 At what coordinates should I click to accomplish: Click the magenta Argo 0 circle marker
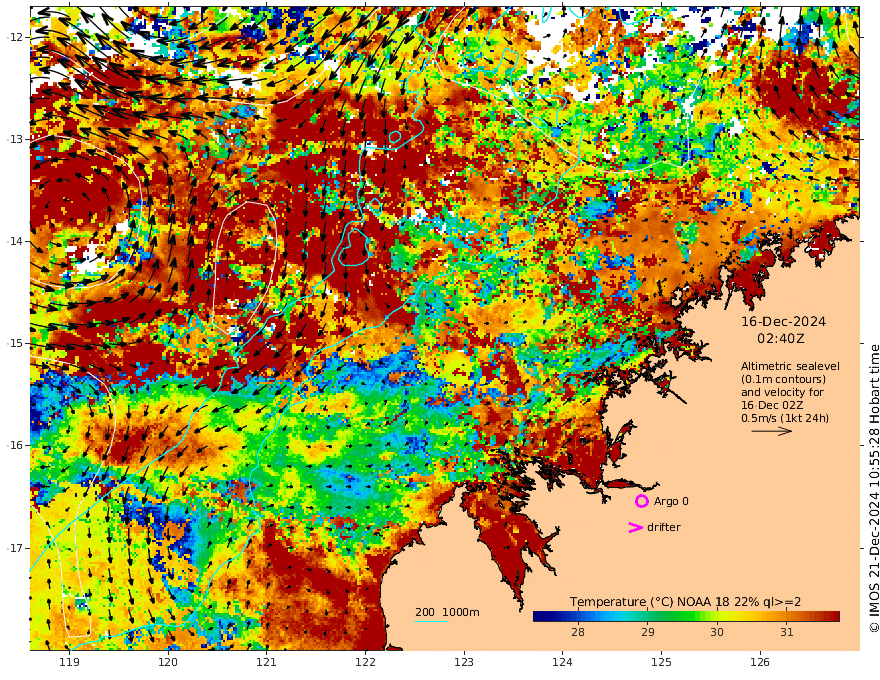point(641,501)
